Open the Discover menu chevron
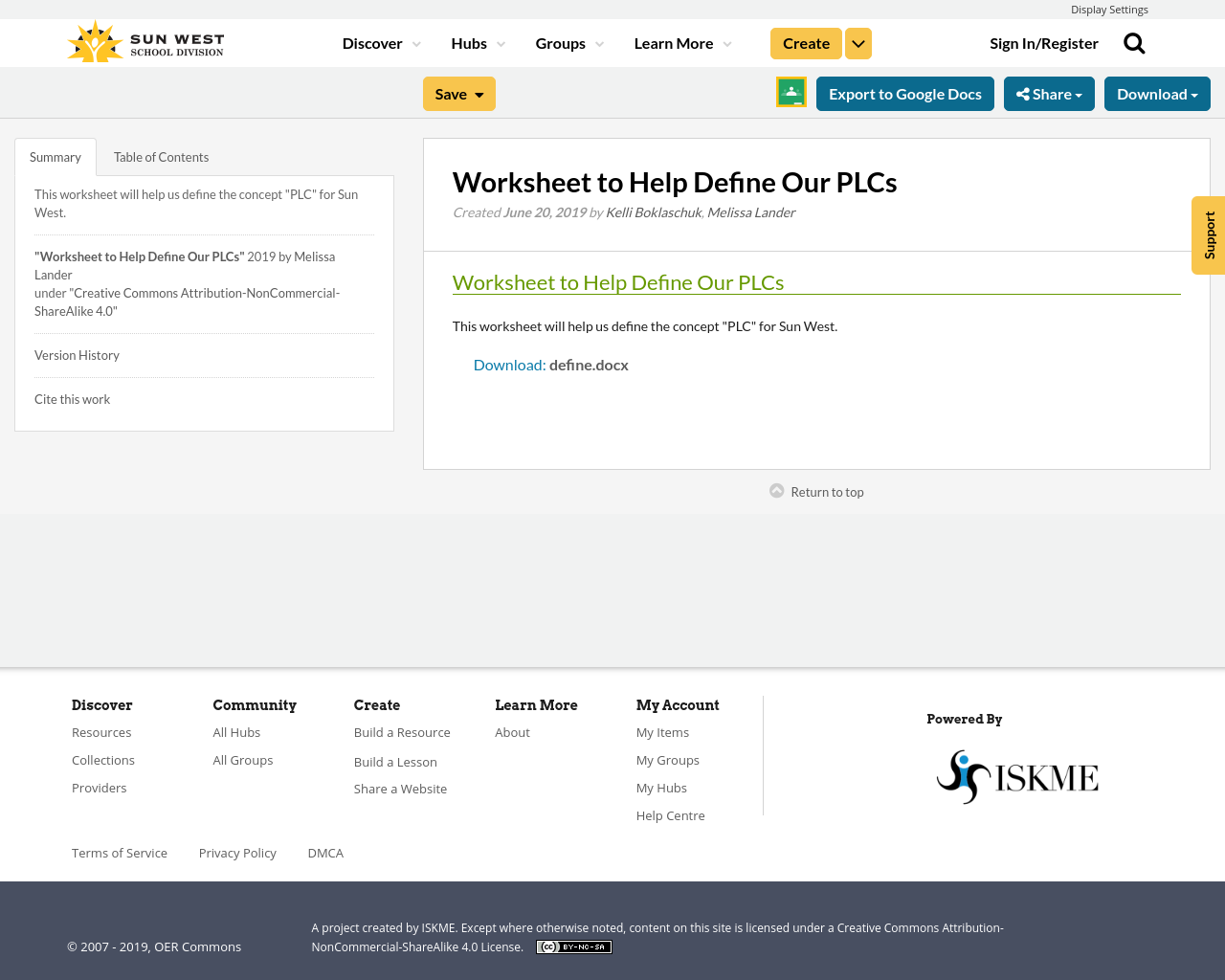 [414, 42]
